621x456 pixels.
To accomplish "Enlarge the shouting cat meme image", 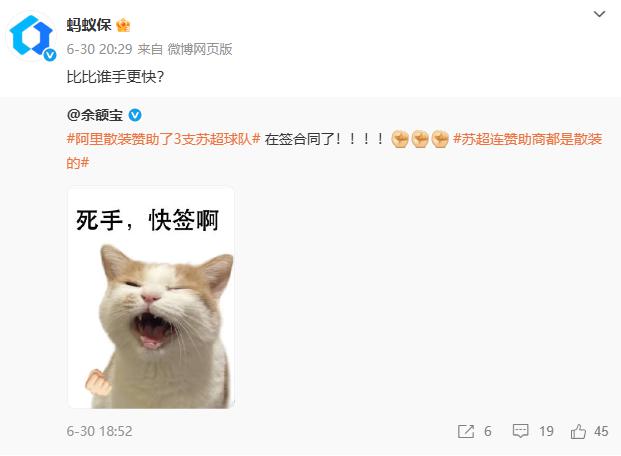I will coord(151,298).
